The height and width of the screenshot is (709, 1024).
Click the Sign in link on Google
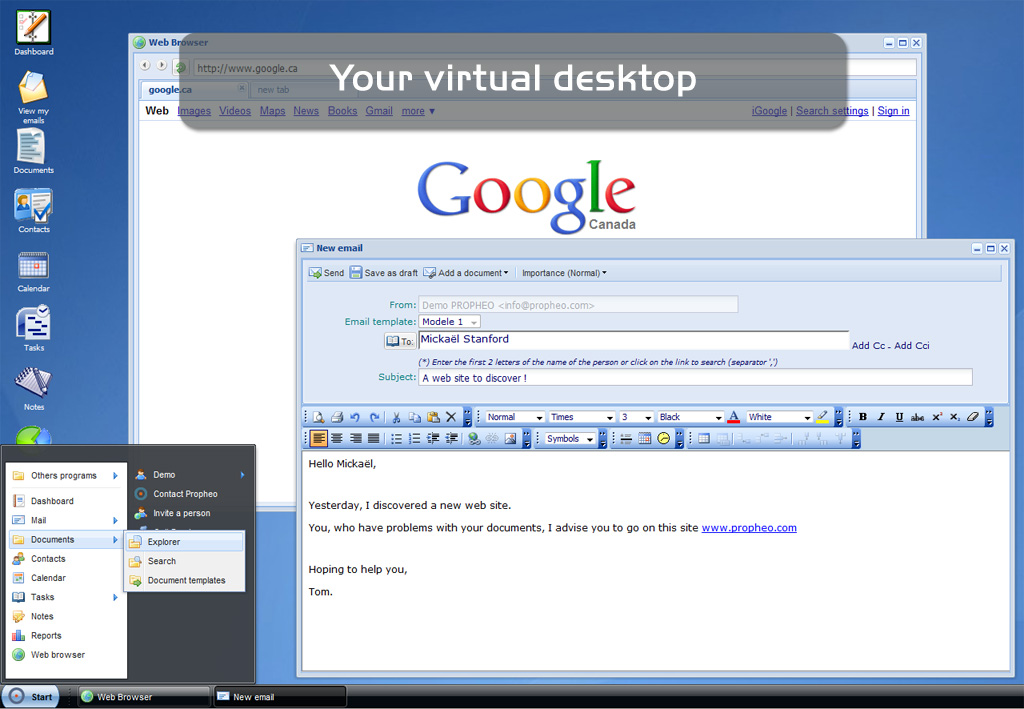[x=893, y=111]
